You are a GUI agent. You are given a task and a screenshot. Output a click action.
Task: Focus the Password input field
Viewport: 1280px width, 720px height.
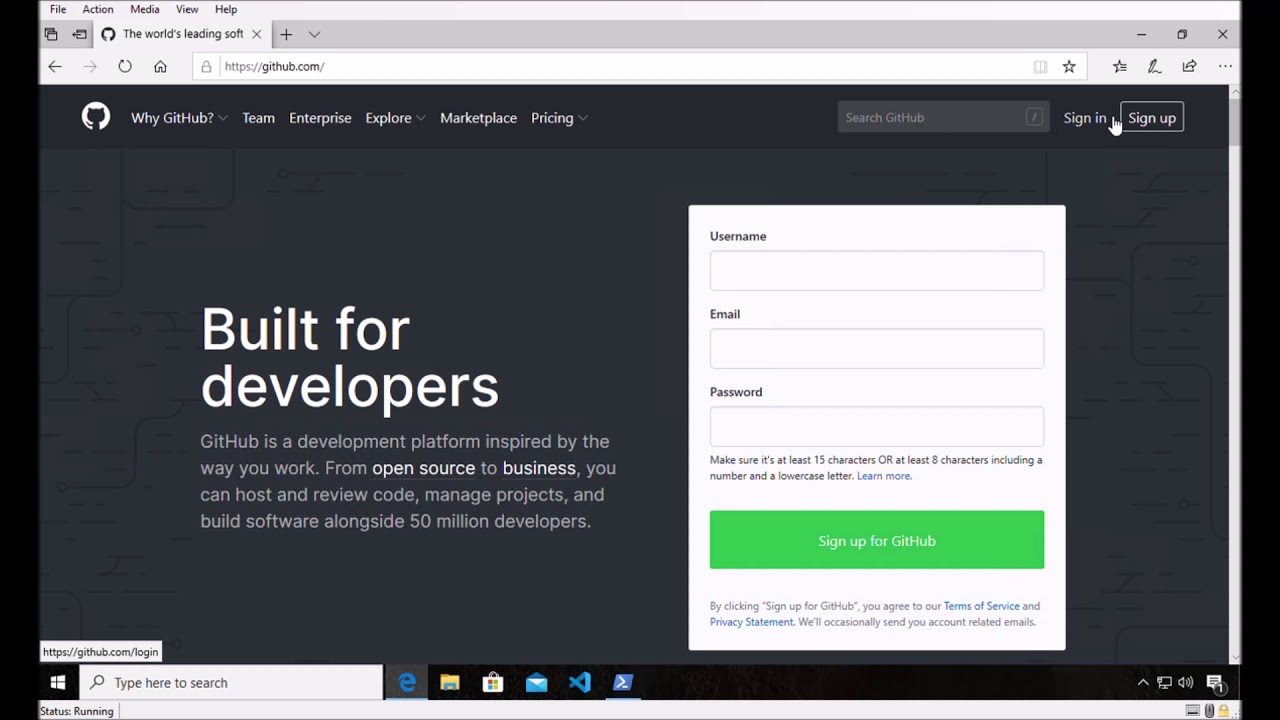877,426
